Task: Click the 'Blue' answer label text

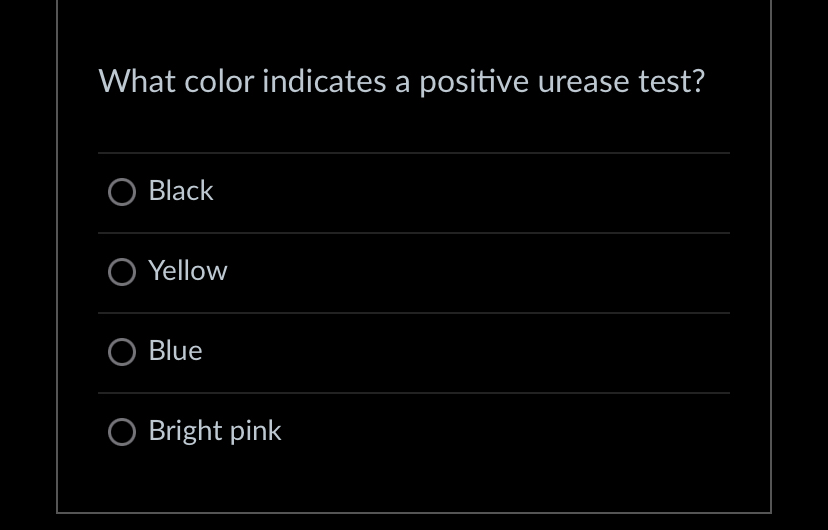Action: 175,351
